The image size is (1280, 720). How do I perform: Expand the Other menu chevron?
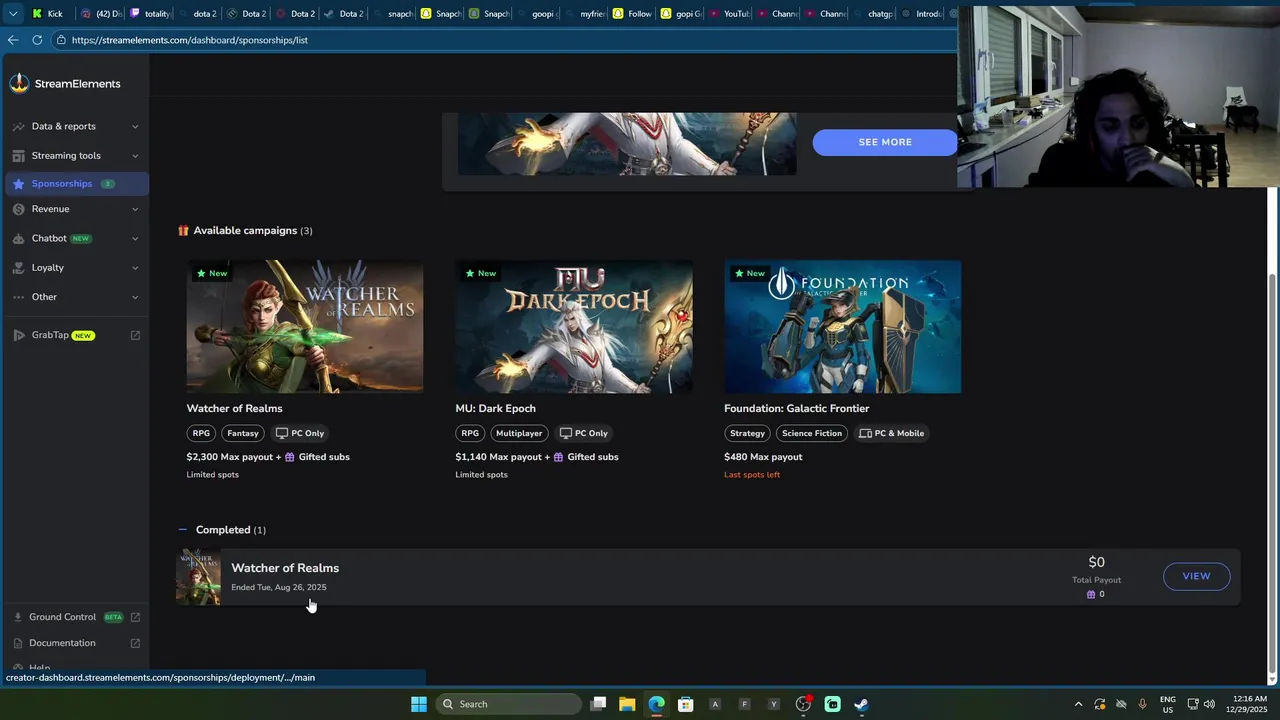135,297
